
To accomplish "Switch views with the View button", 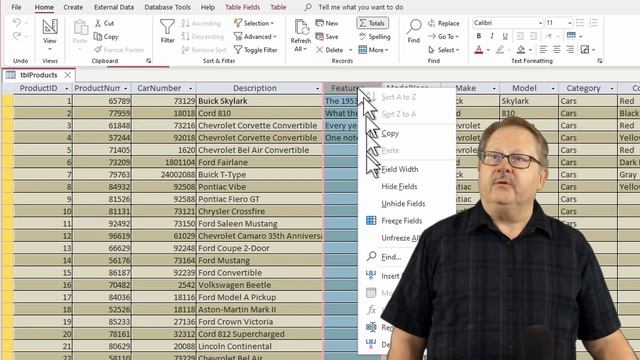I will point(50,36).
